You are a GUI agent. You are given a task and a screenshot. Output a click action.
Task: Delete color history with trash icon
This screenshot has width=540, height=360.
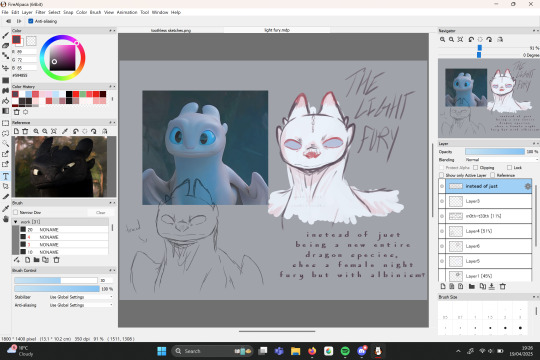coord(17,112)
